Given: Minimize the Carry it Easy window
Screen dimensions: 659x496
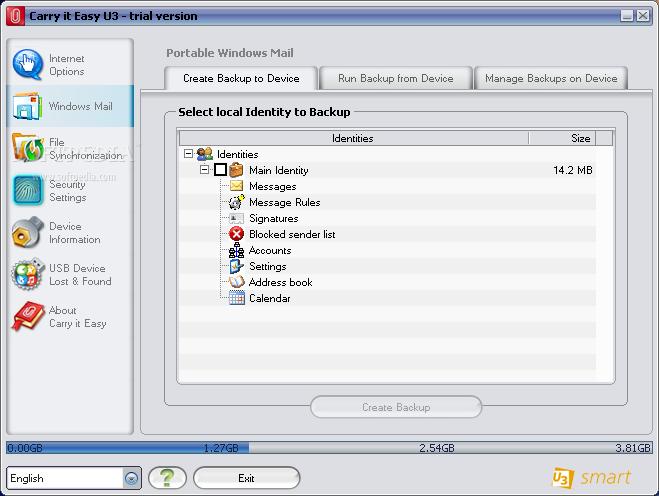Looking at the screenshot, I should 627,16.
